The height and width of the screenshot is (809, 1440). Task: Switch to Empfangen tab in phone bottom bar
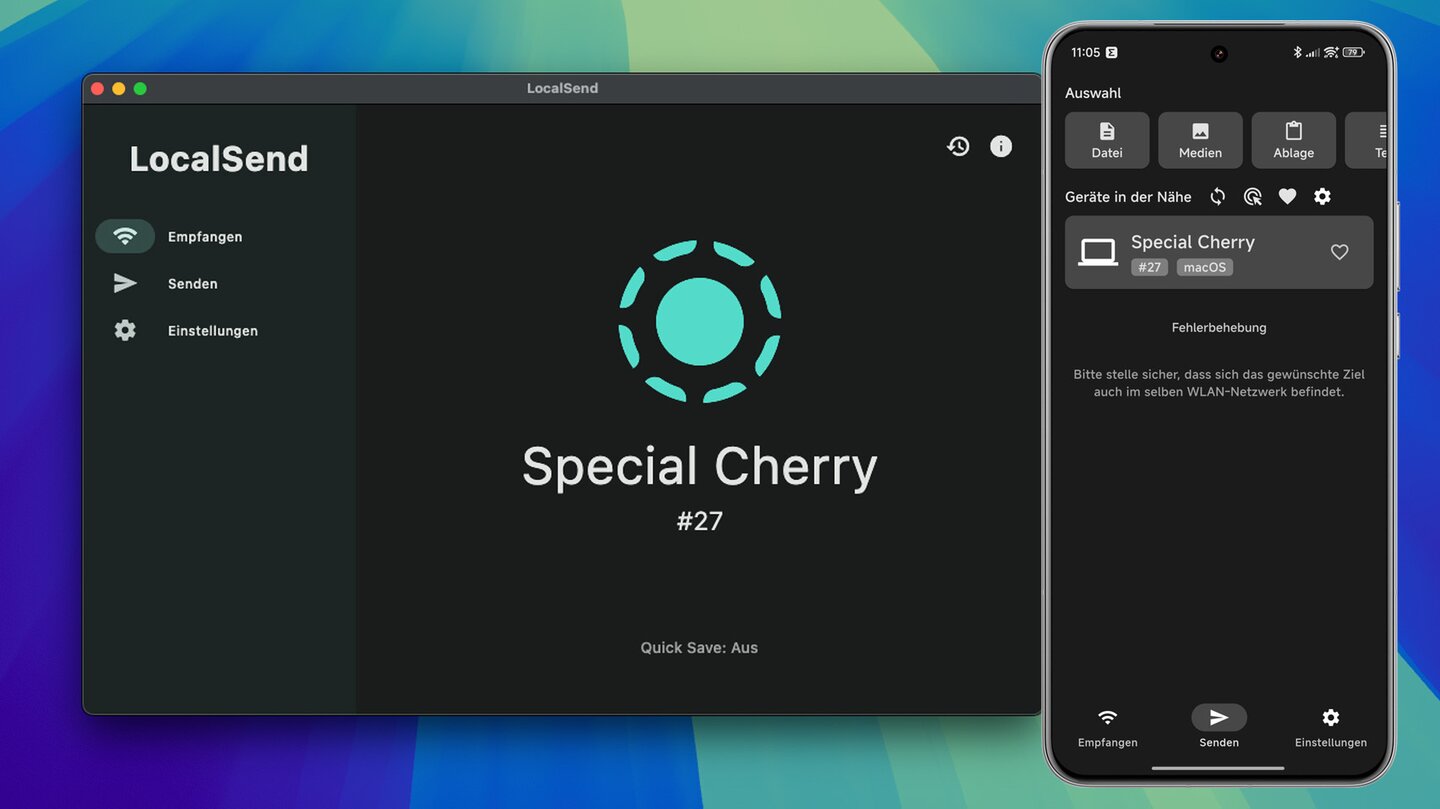point(1107,727)
